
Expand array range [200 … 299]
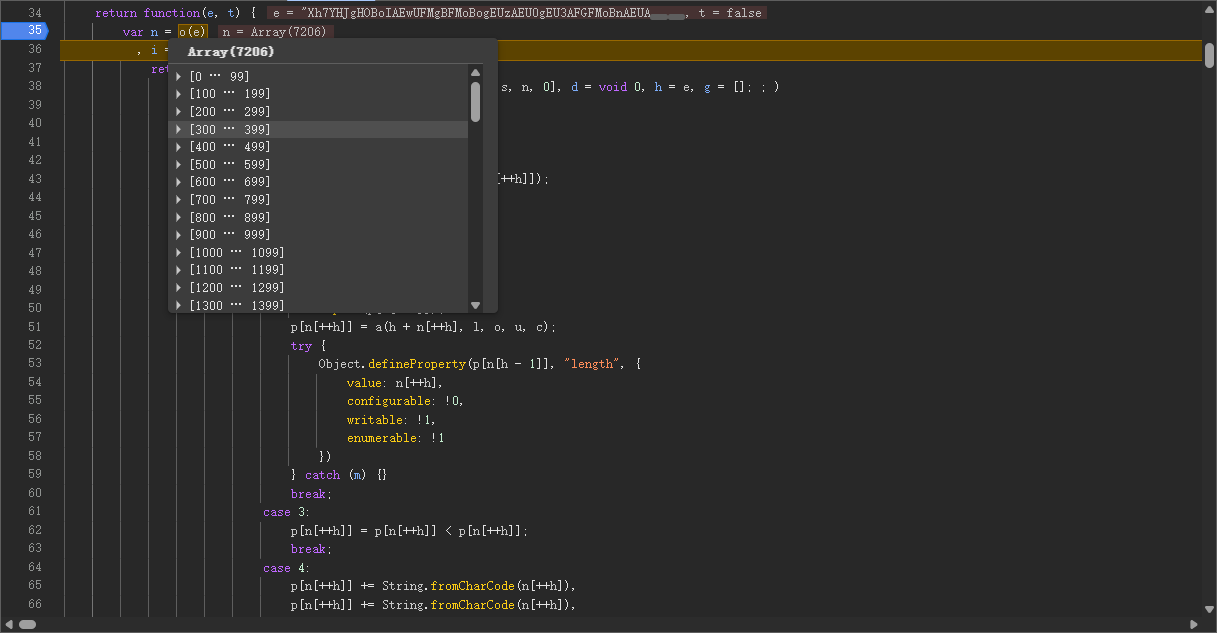pyautogui.click(x=179, y=112)
